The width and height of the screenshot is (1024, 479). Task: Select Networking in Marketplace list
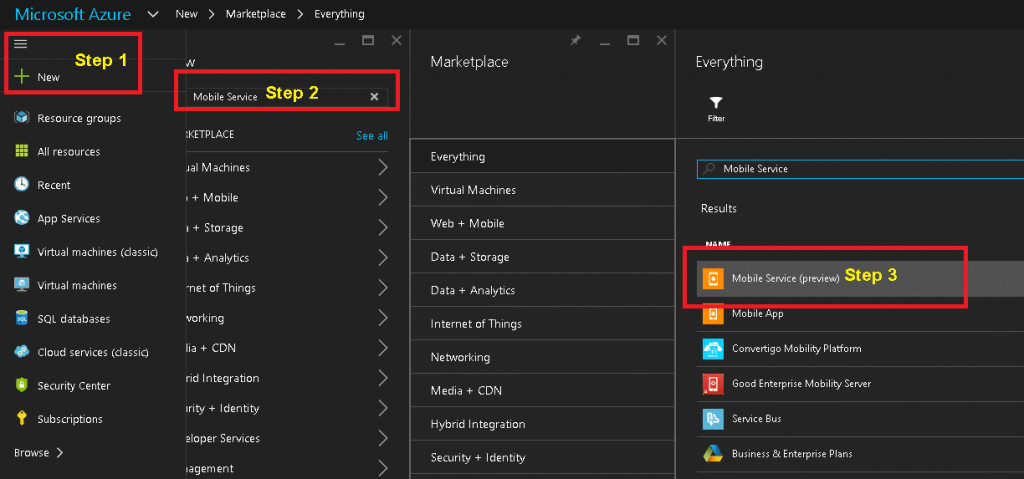tap(542, 357)
